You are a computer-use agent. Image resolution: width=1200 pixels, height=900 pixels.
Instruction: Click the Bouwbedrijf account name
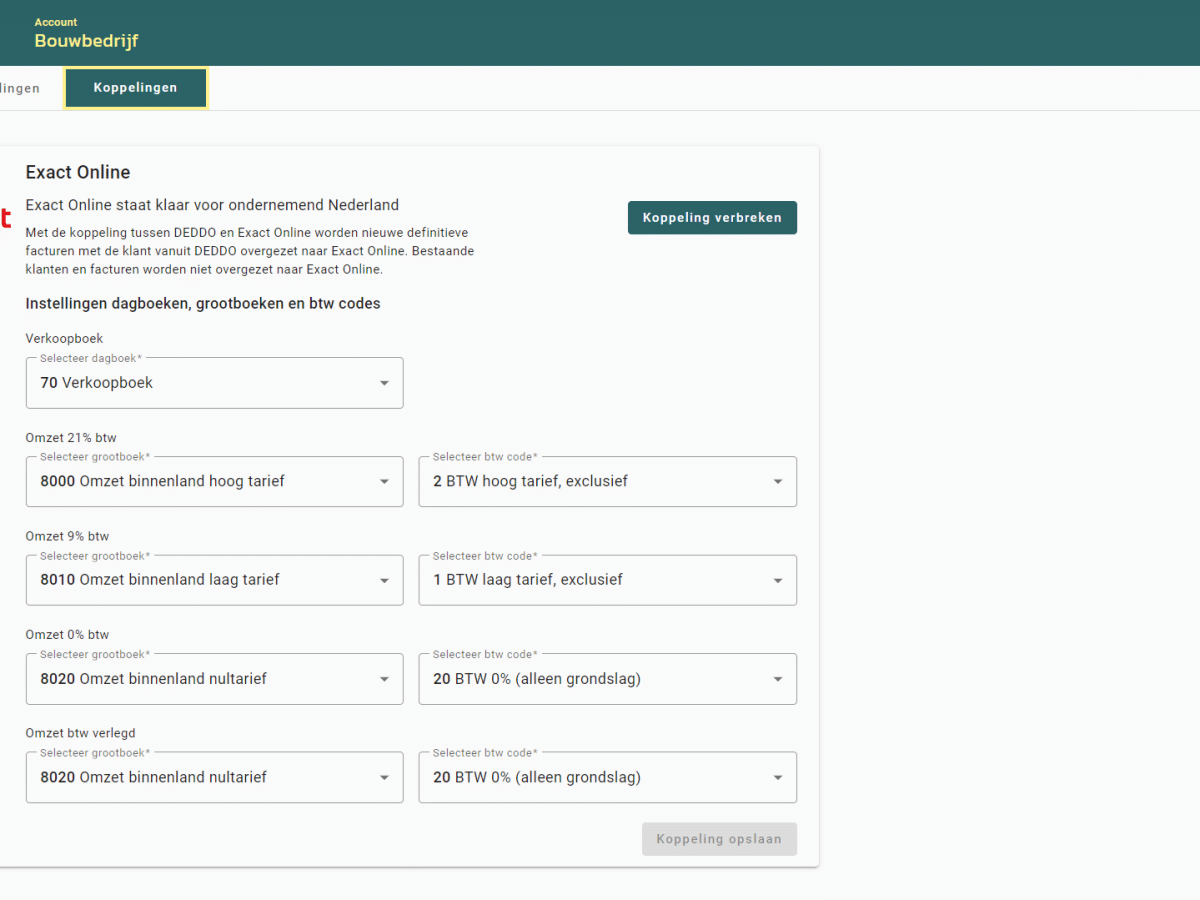pos(86,41)
